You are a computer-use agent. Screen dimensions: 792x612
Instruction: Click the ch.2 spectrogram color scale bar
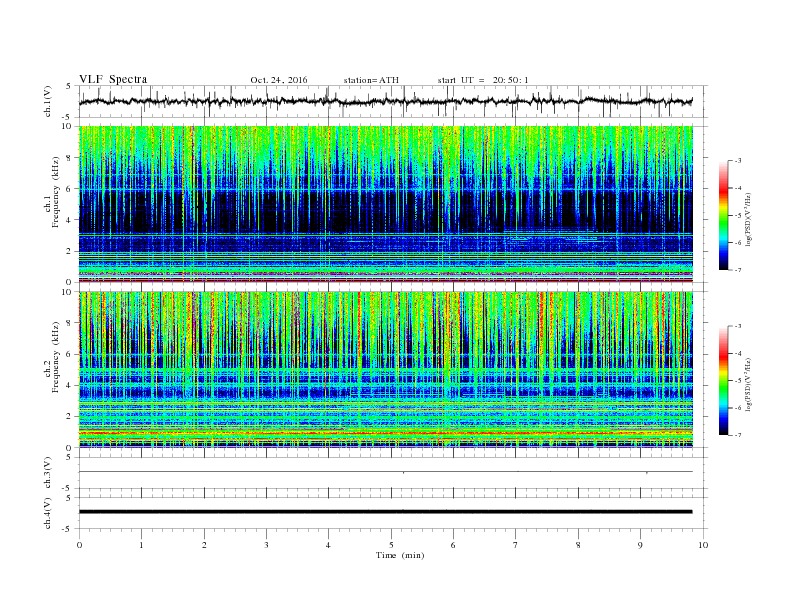tap(723, 380)
